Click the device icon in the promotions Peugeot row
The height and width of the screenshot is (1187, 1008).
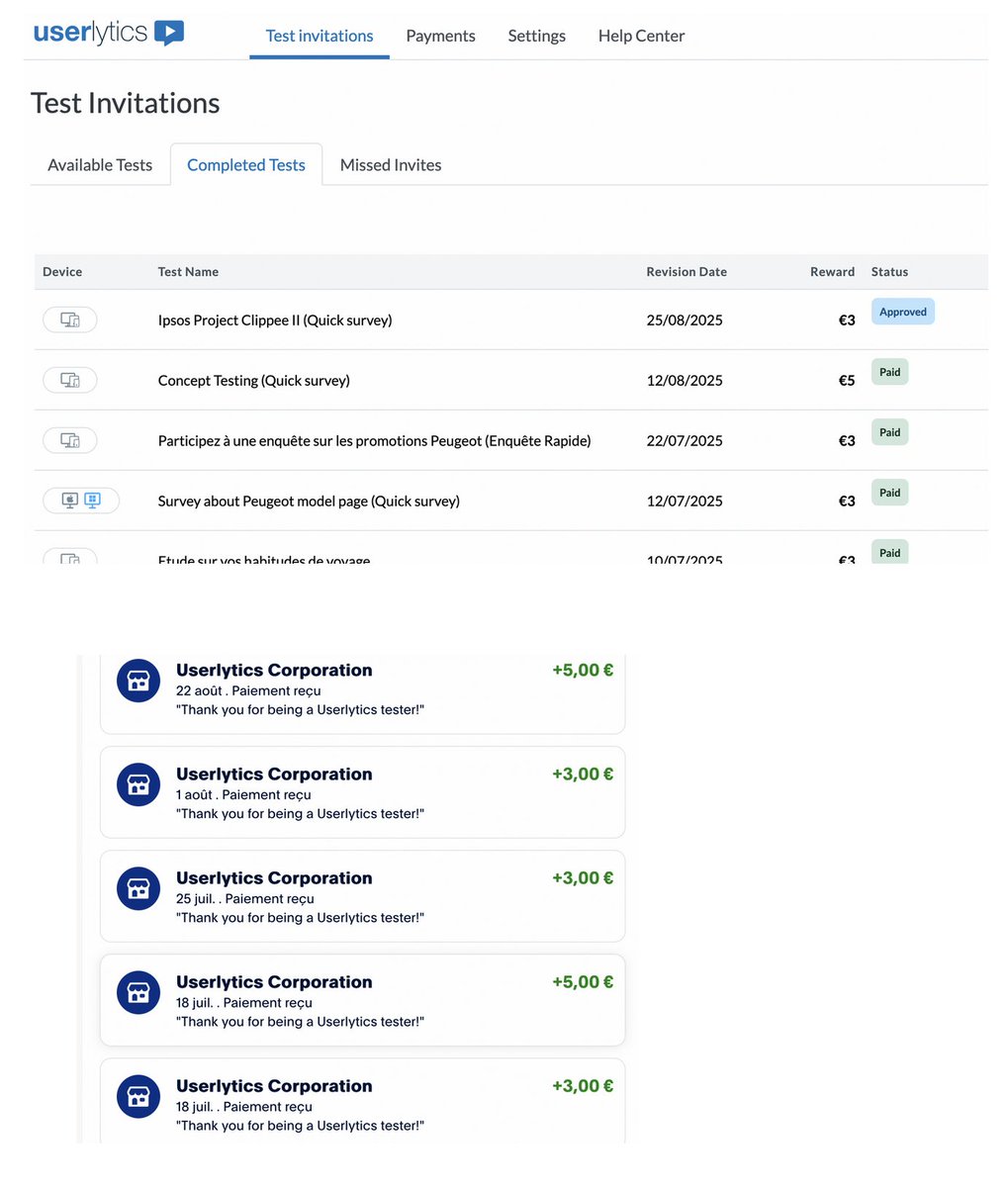coord(70,440)
